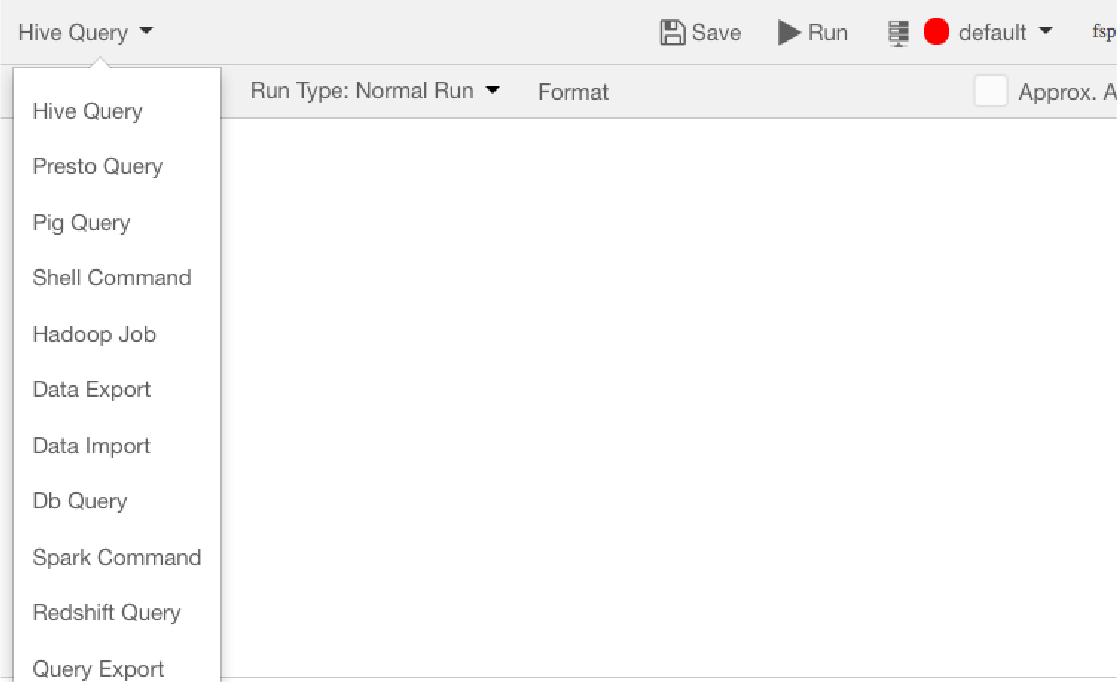Viewport: 1117px width, 682px height.
Task: Click the floppy disk Save icon
Action: [672, 33]
